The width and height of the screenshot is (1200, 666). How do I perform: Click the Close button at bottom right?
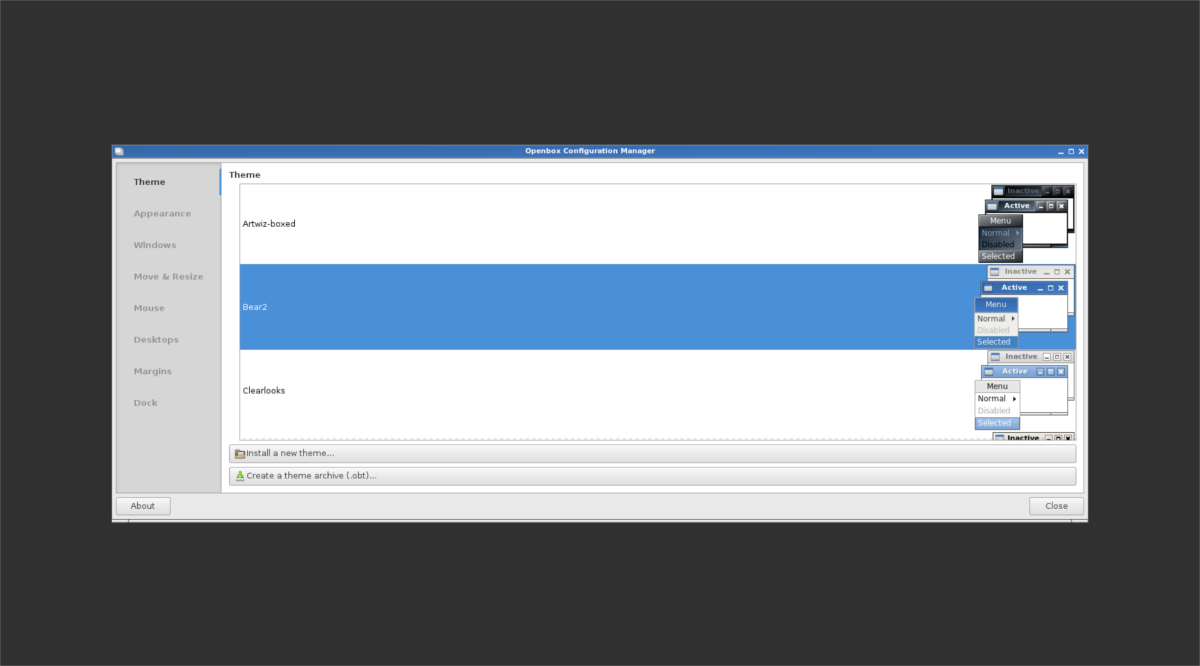pos(1057,506)
